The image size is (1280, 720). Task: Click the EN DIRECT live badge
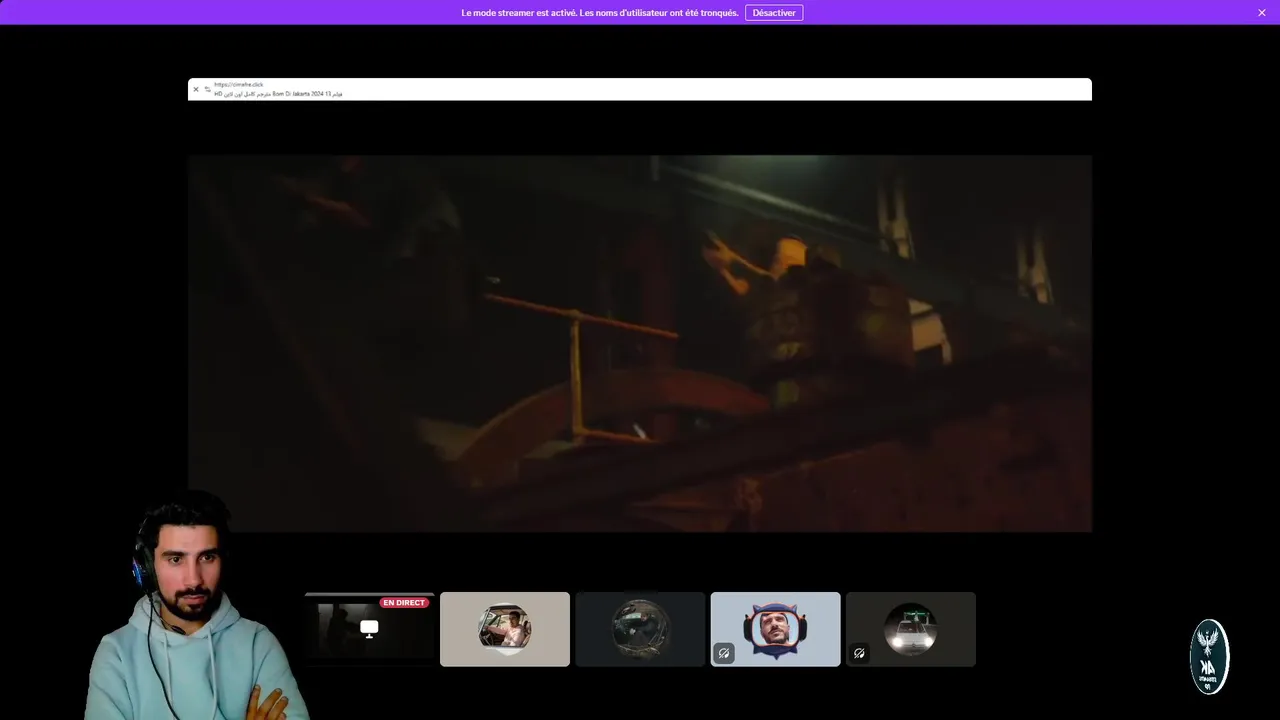(x=404, y=603)
